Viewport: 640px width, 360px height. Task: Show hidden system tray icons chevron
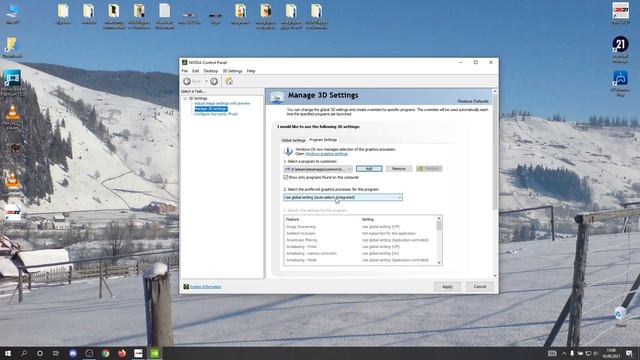coord(564,353)
